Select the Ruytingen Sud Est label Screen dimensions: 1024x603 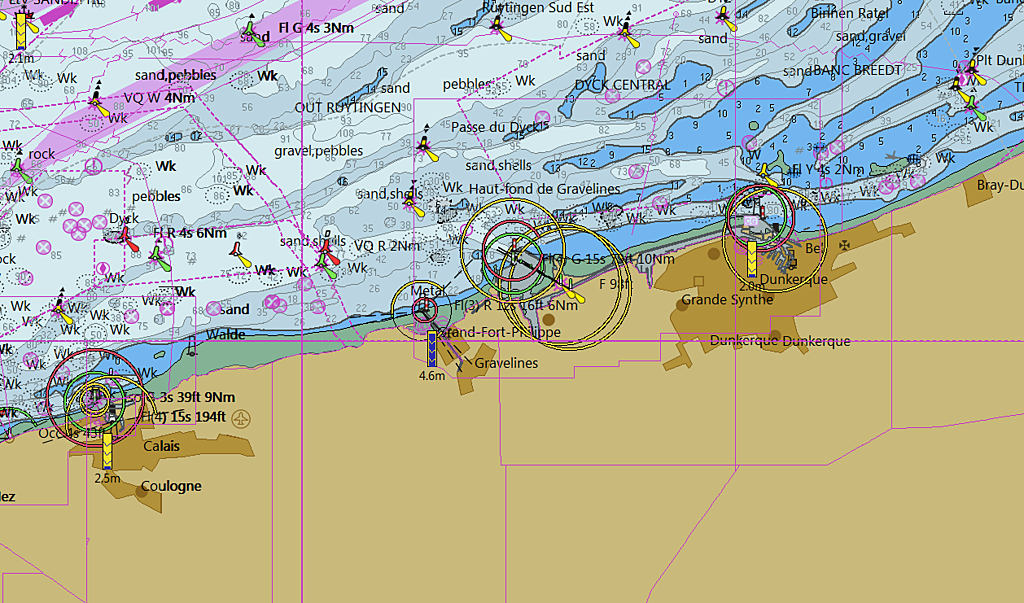(538, 7)
